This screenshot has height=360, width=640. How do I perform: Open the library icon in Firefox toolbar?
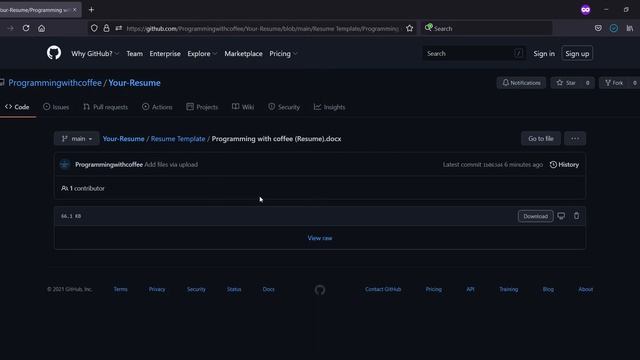point(630,28)
